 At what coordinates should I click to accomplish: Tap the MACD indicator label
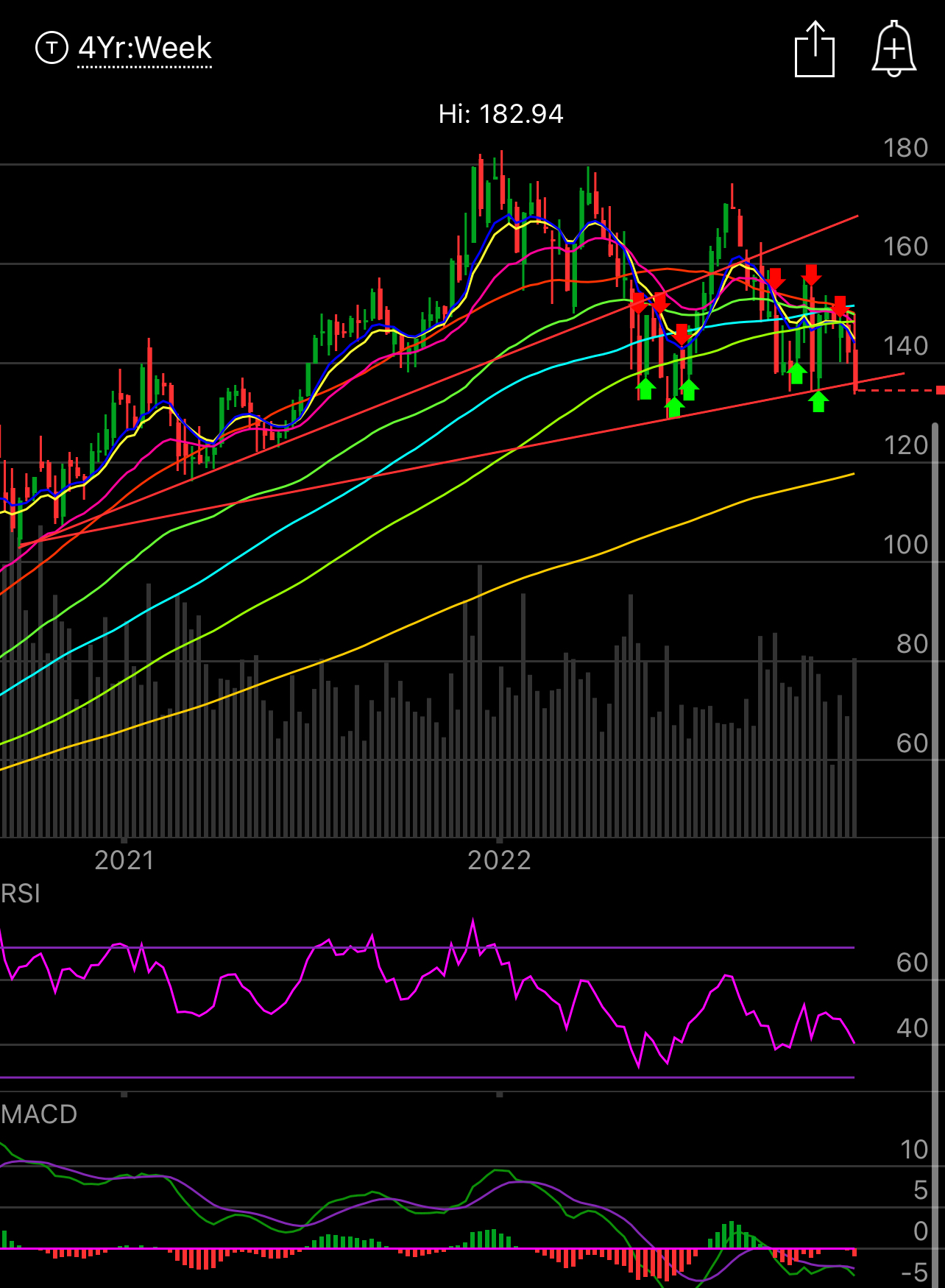[x=39, y=1114]
